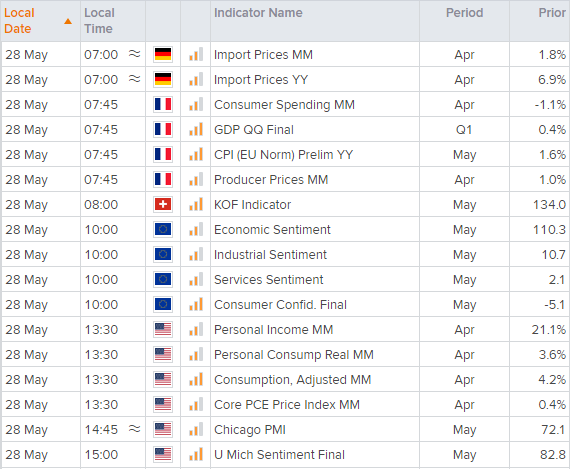Click the French flag on GDP QQ Final row
The width and height of the screenshot is (570, 469).
click(162, 129)
